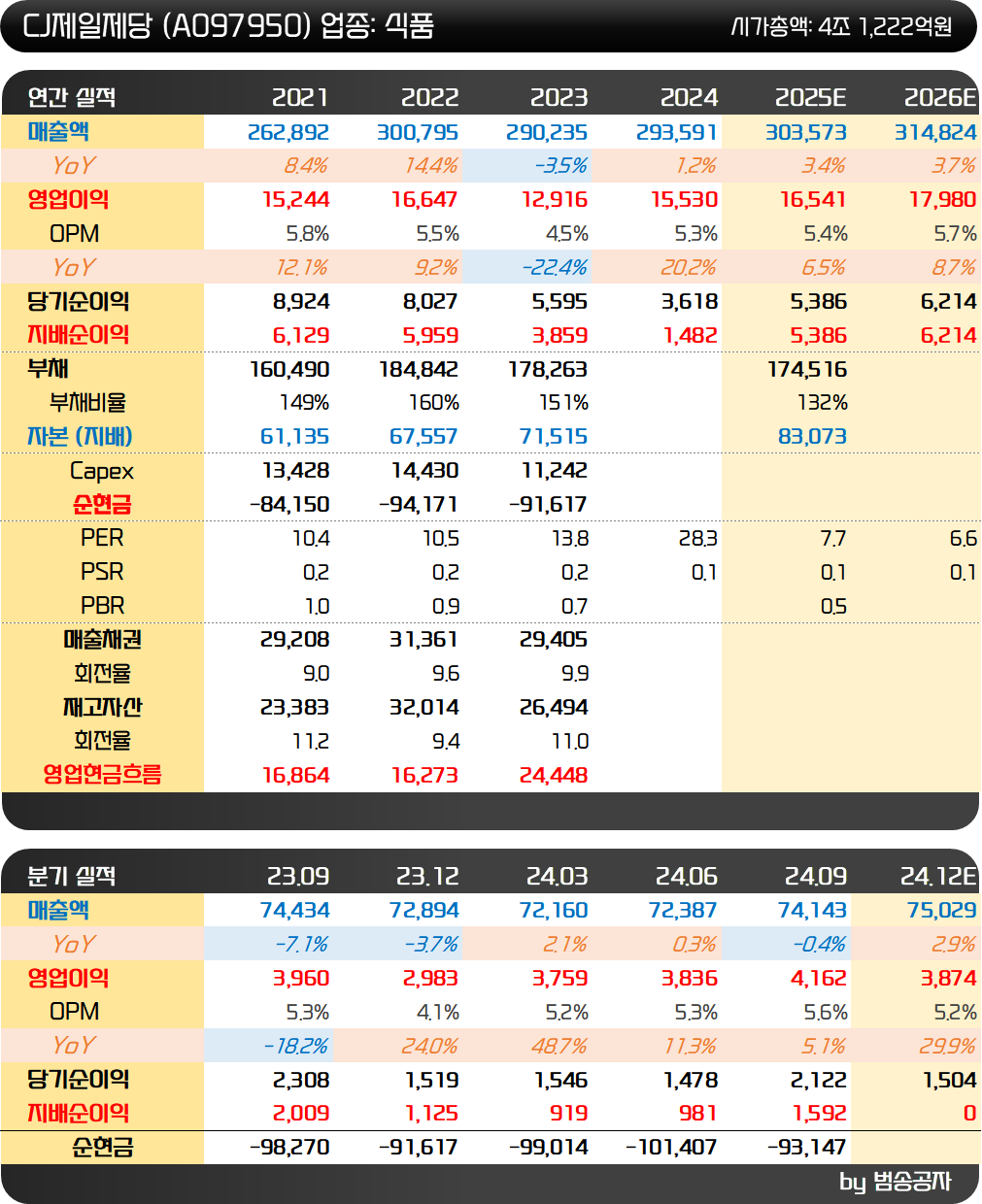Image resolution: width=982 pixels, height=1204 pixels.
Task: Click net income value 8,924
Action: (301, 302)
